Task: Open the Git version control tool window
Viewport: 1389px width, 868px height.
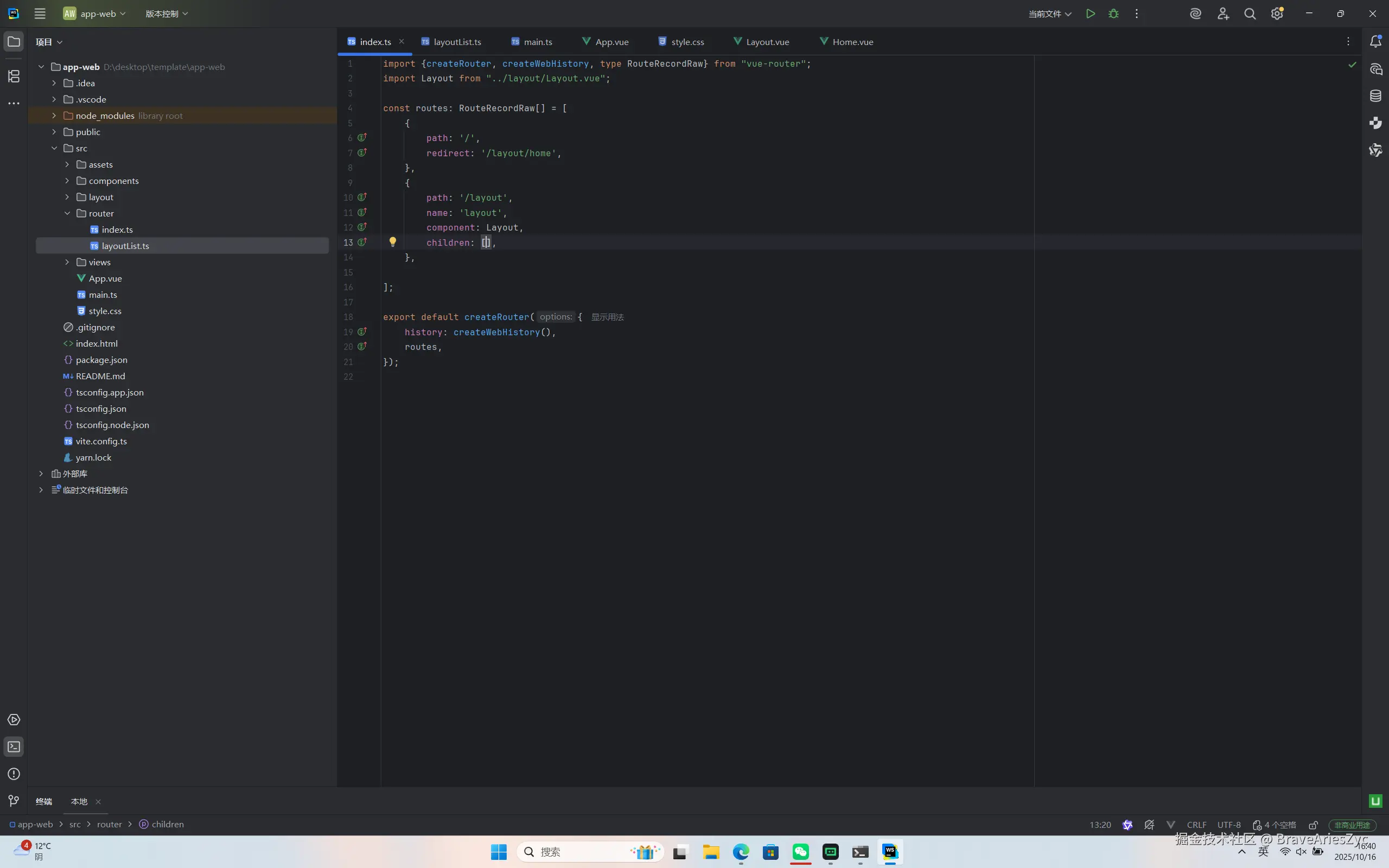Action: [x=14, y=800]
